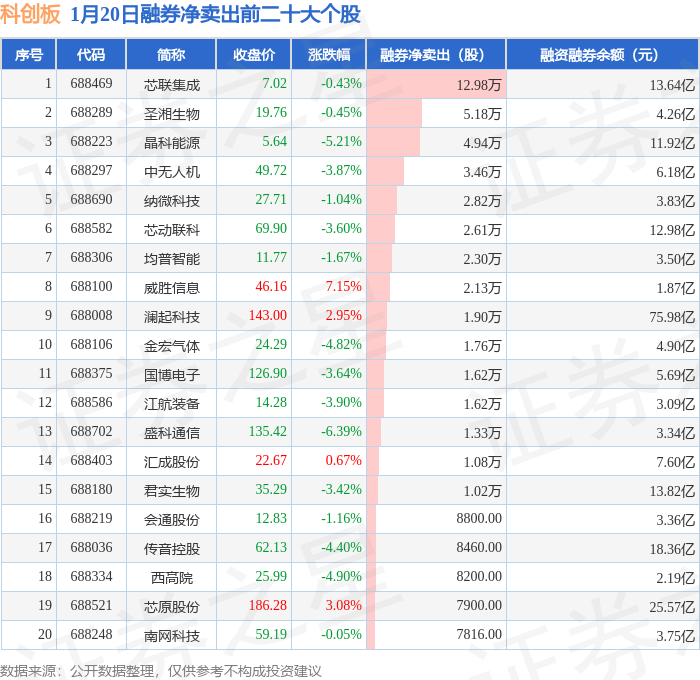The width and height of the screenshot is (700, 680).
Task: Click the 12.98万 net sell value
Action: click(x=479, y=85)
